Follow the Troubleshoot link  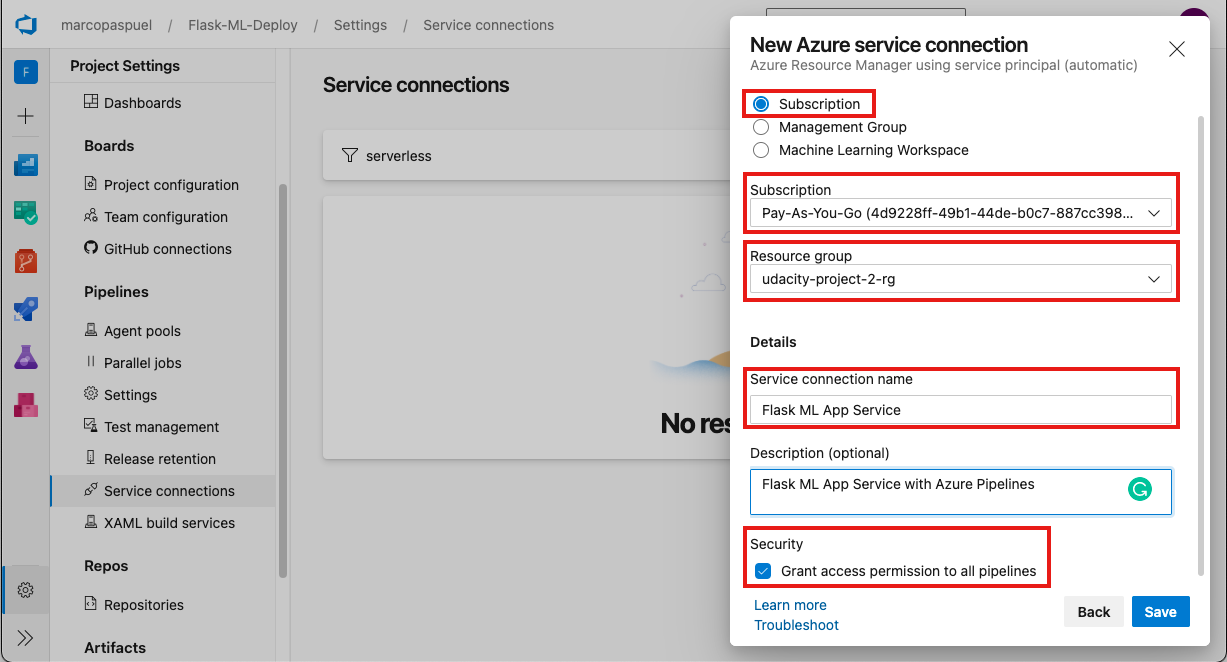796,625
